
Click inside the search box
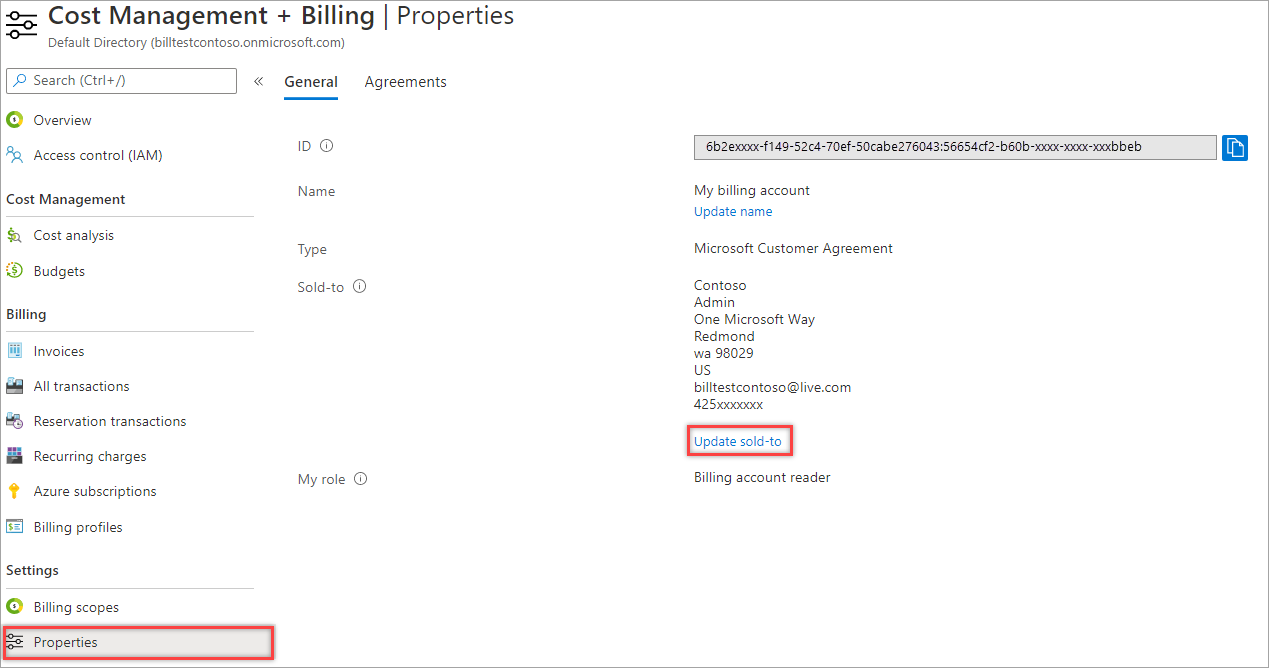pos(120,80)
